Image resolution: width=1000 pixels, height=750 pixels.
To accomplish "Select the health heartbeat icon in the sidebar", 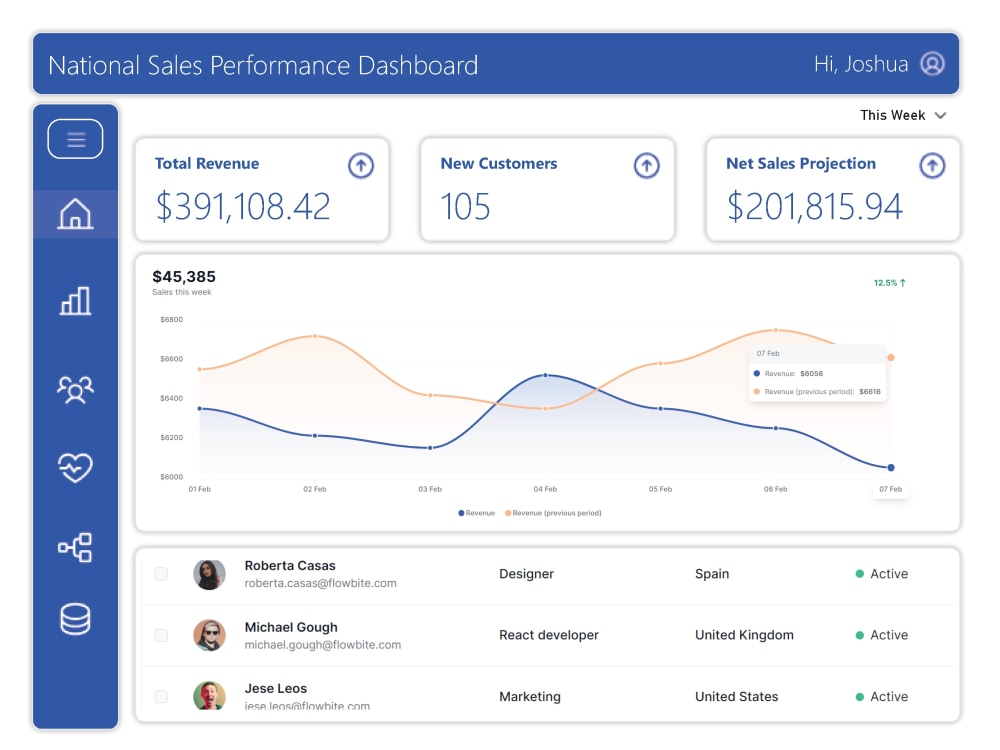I will click(x=75, y=465).
